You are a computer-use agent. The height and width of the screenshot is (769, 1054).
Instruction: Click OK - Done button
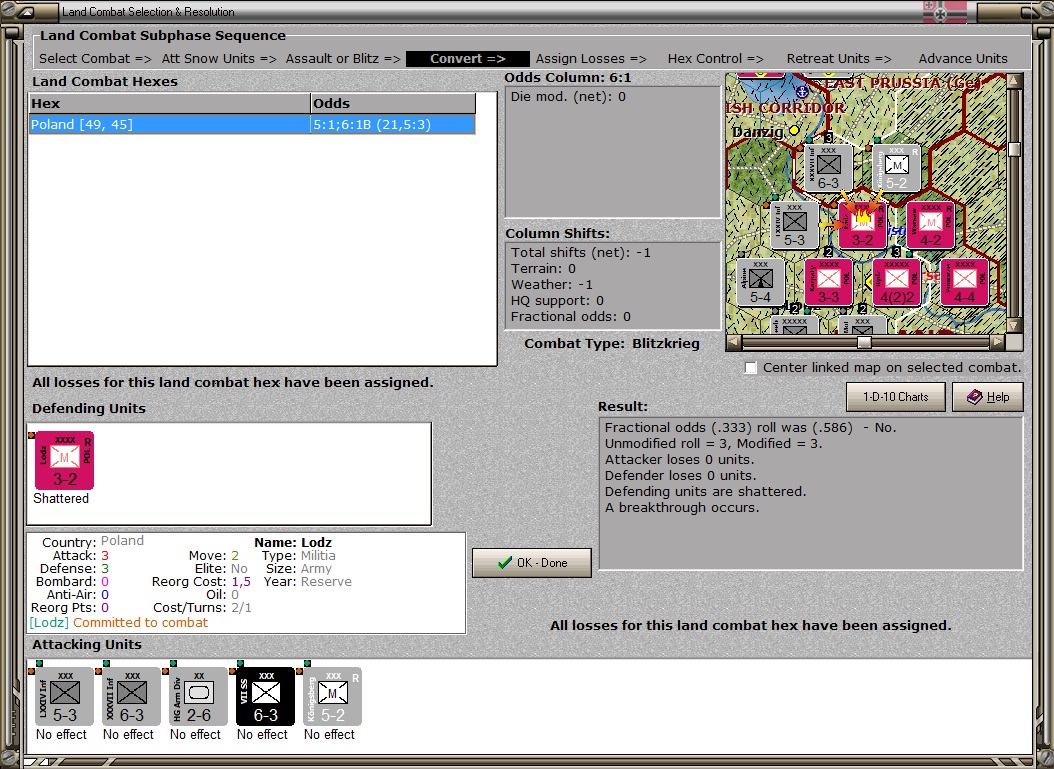click(532, 563)
